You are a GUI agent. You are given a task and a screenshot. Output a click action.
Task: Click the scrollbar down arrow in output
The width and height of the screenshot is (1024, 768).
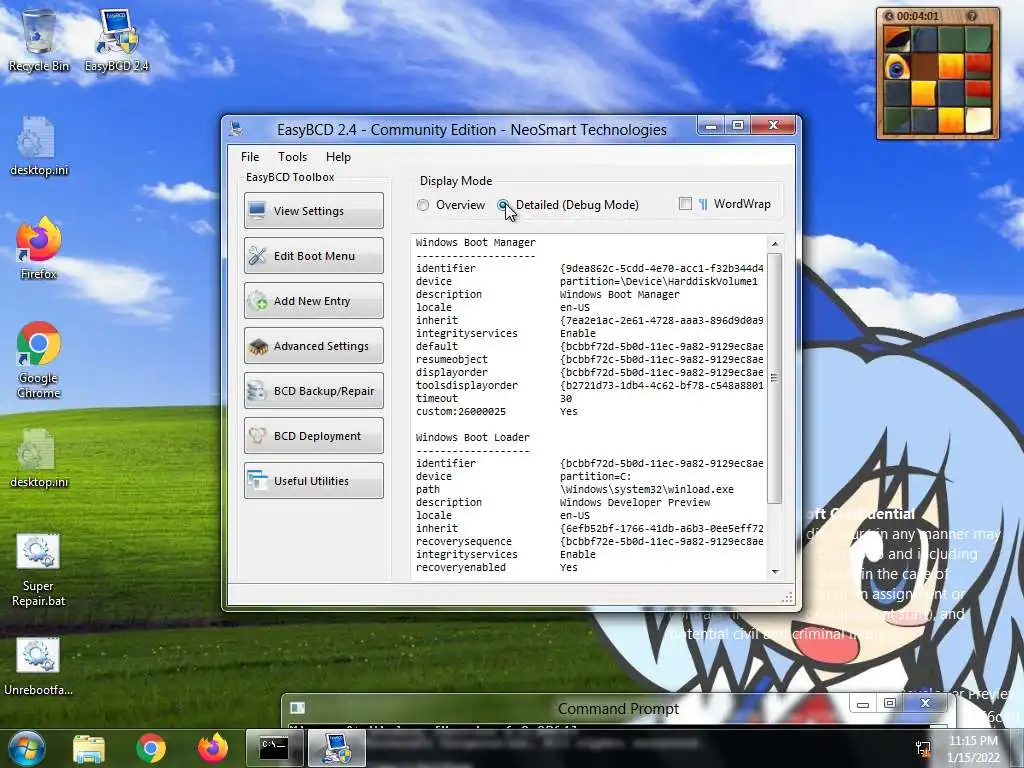(x=775, y=571)
